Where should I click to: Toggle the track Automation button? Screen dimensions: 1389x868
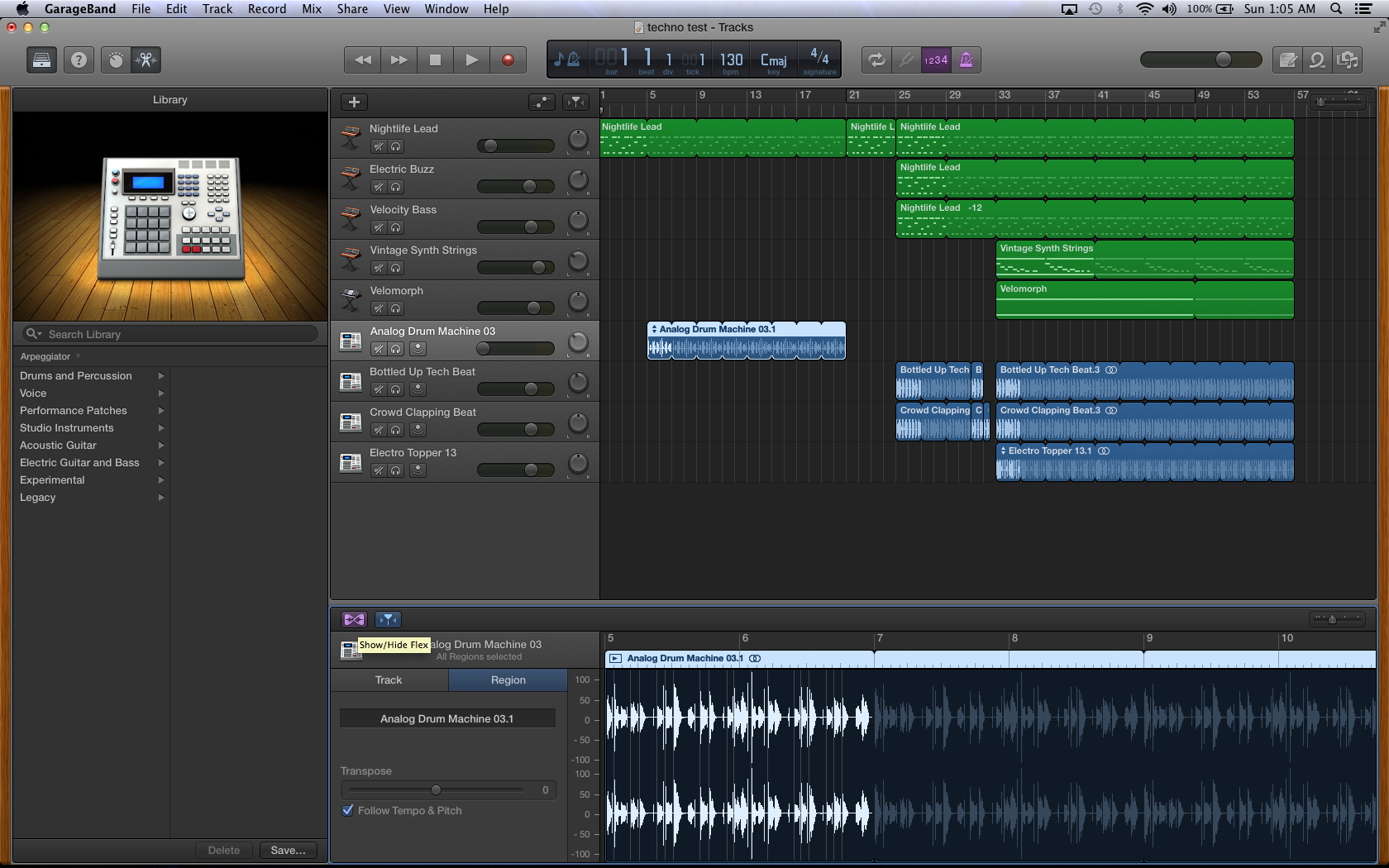point(542,102)
